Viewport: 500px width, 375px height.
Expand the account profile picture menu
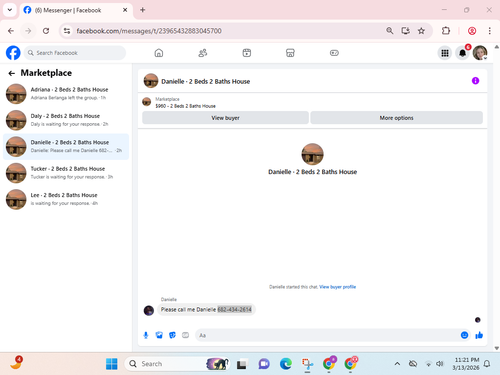480,53
